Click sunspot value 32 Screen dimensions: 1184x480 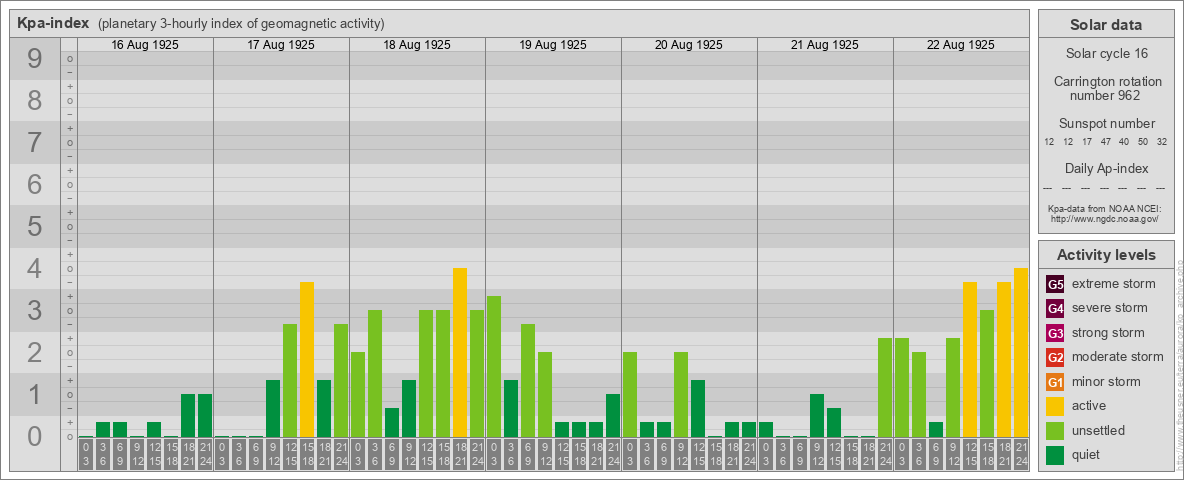[x=1162, y=142]
